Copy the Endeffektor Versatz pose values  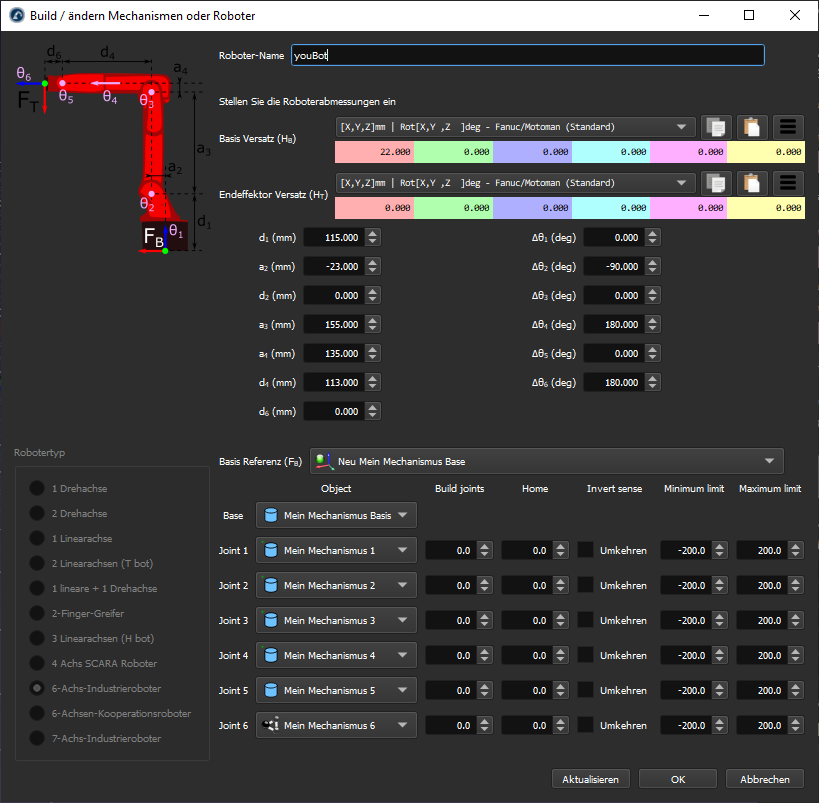716,183
